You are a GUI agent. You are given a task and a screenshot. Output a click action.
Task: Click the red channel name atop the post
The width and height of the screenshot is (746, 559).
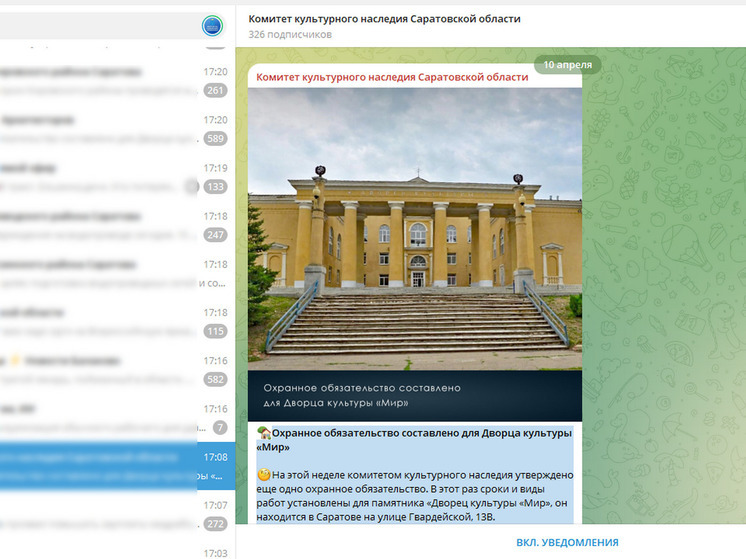[392, 77]
